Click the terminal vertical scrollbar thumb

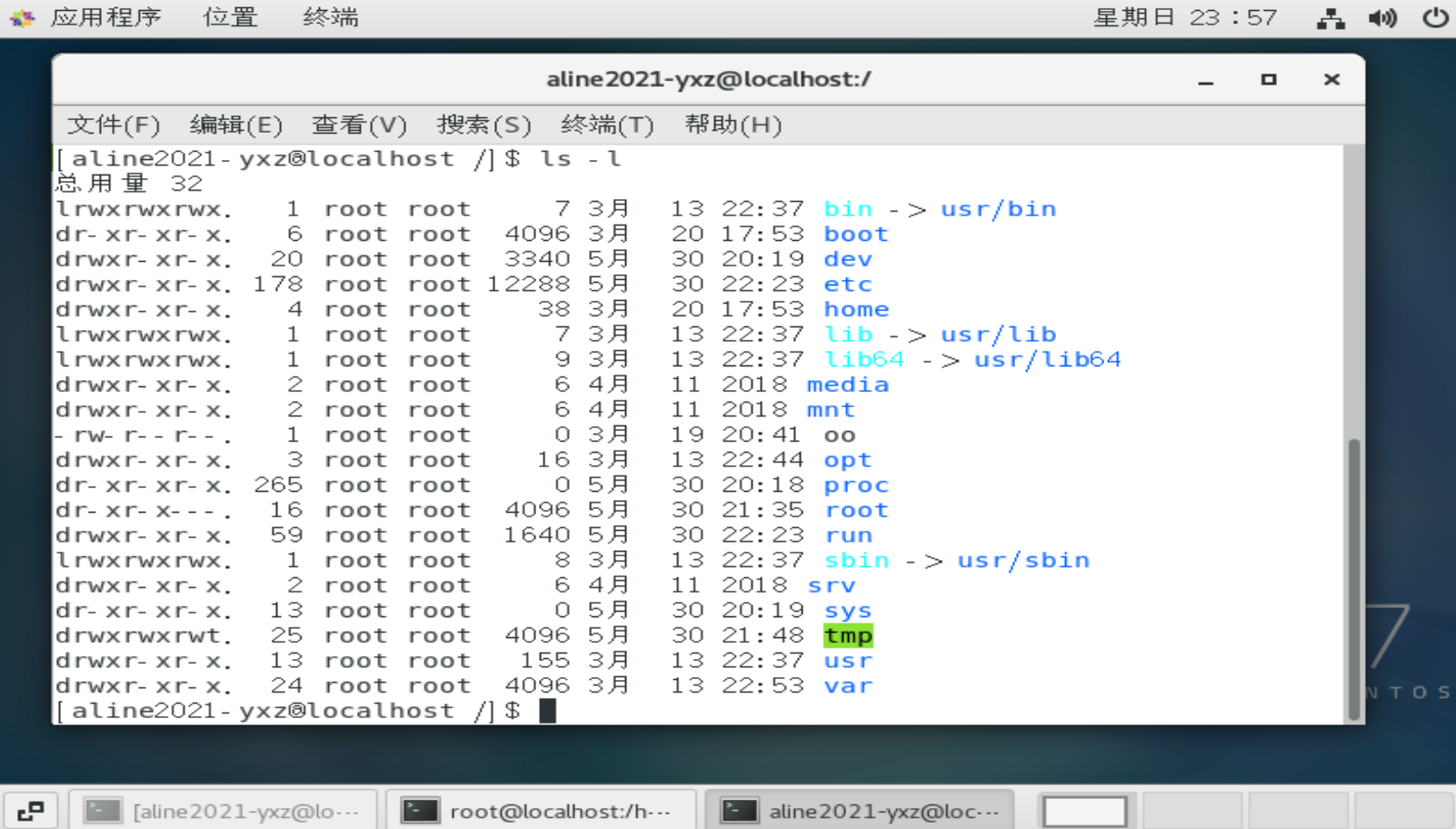coord(1353,578)
